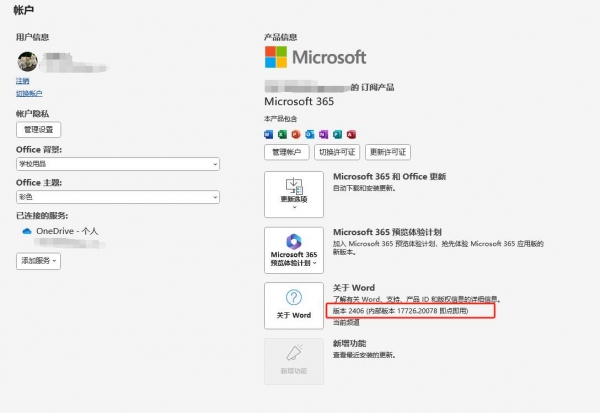Click the Access app icon
This screenshot has width=600, height=413.
tap(351, 134)
